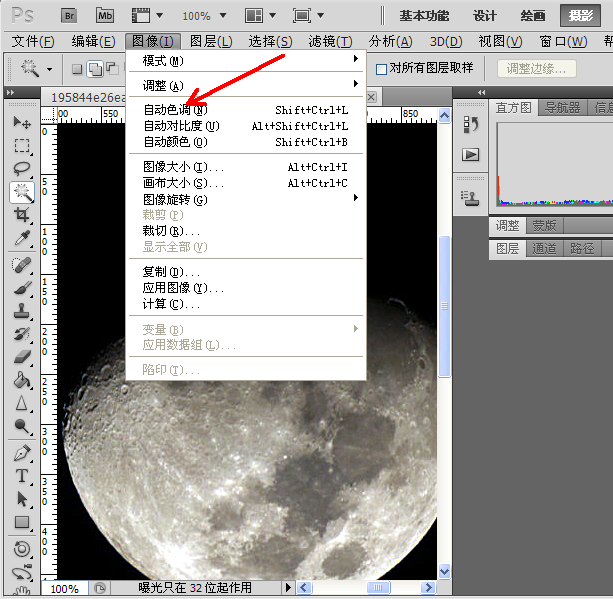Open the Clone Source panel icon
The height and width of the screenshot is (599, 613).
[x=471, y=198]
